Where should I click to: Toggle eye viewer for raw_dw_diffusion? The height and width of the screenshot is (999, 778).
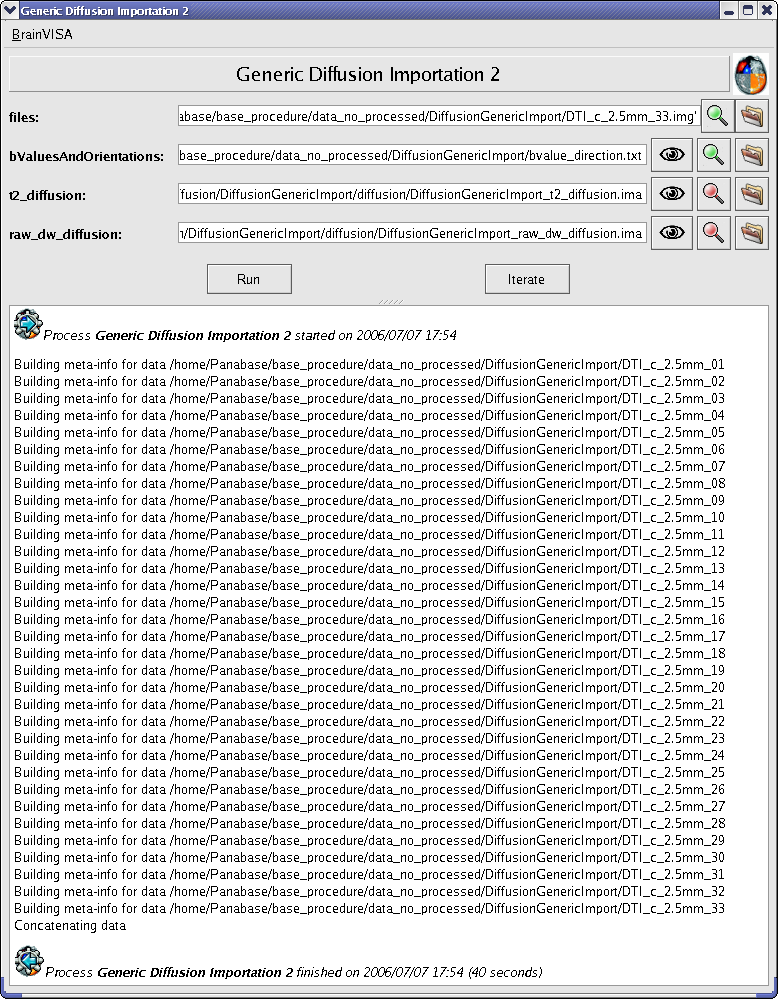673,233
